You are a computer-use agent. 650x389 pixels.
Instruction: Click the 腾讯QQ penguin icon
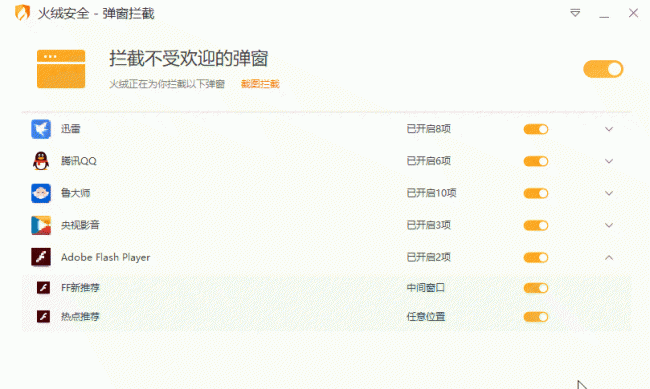click(41, 161)
